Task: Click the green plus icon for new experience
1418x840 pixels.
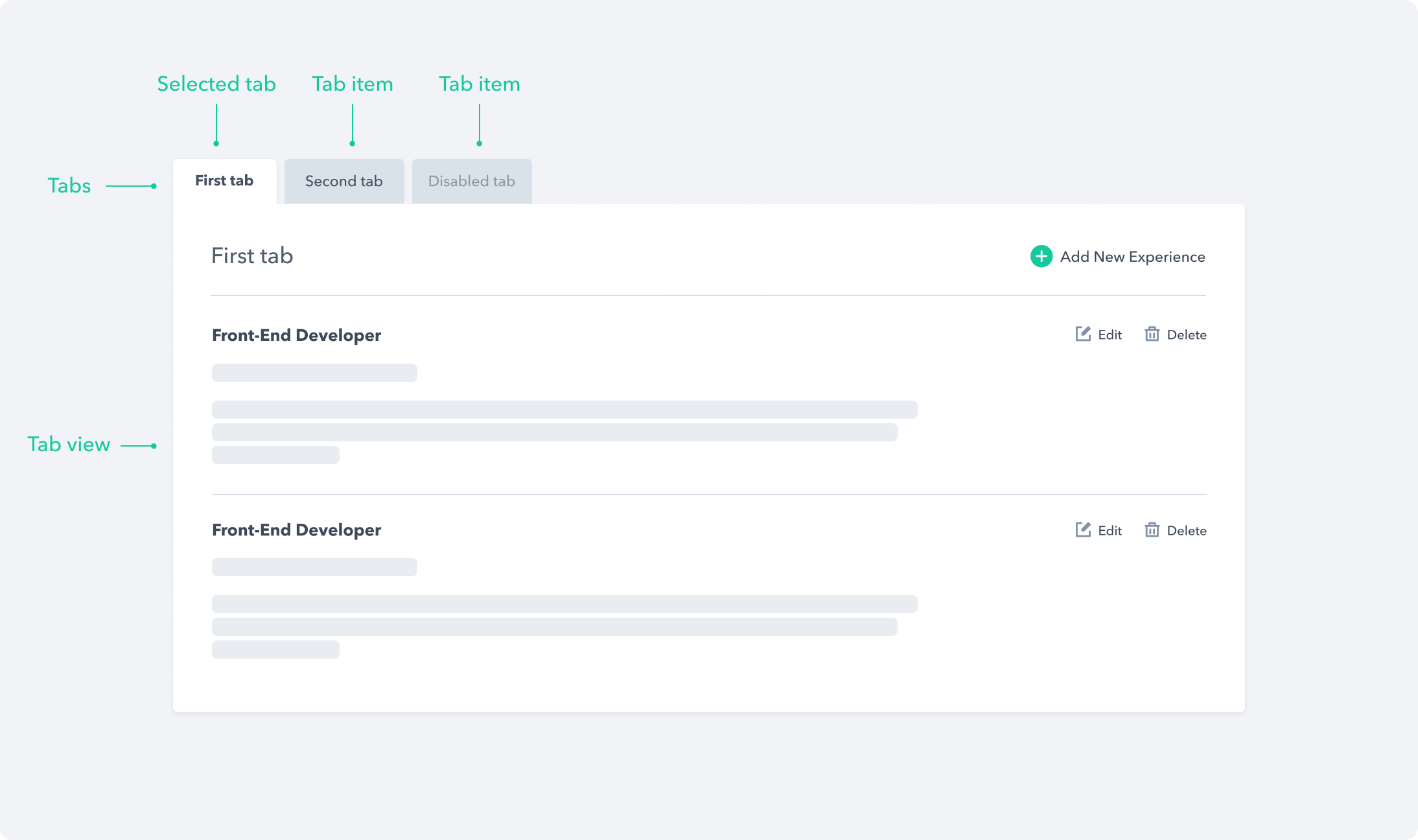Action: pyautogui.click(x=1041, y=257)
